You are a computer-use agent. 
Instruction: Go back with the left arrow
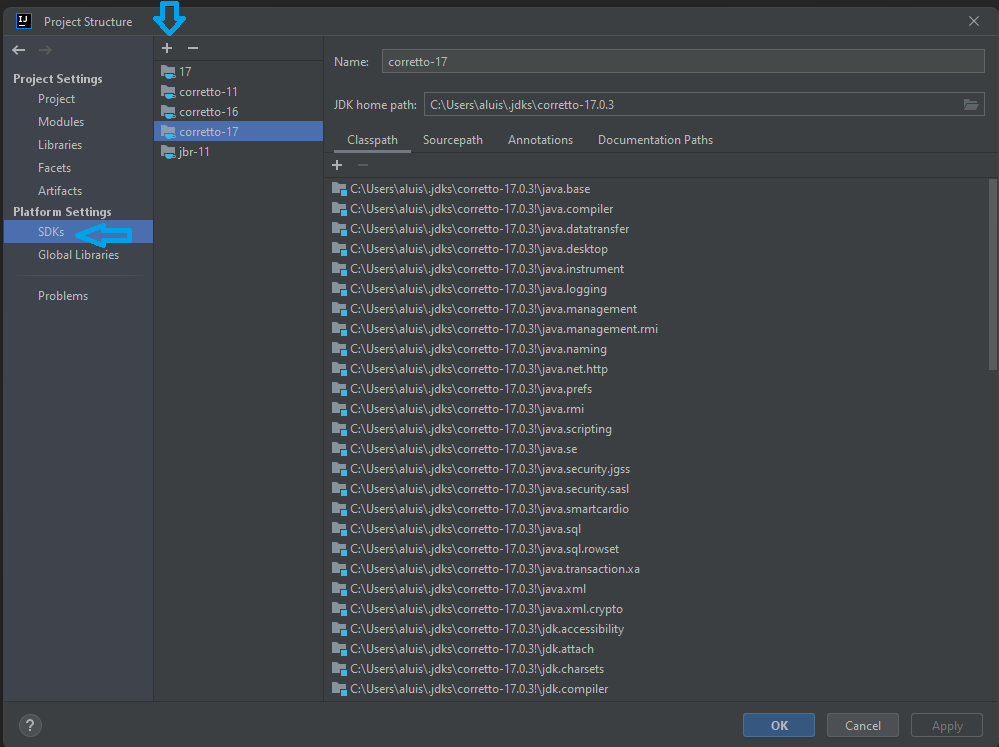pos(18,50)
